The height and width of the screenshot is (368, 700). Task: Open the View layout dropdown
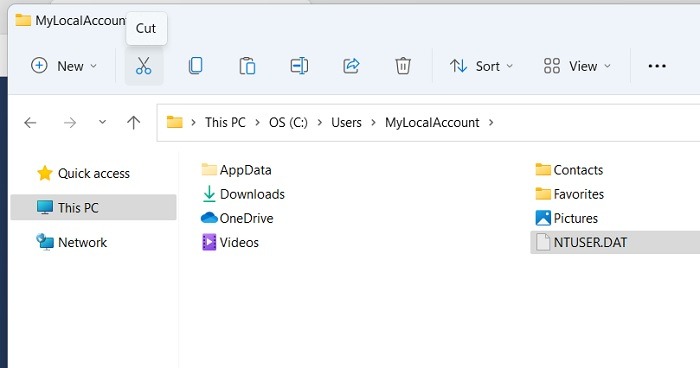pyautogui.click(x=577, y=66)
